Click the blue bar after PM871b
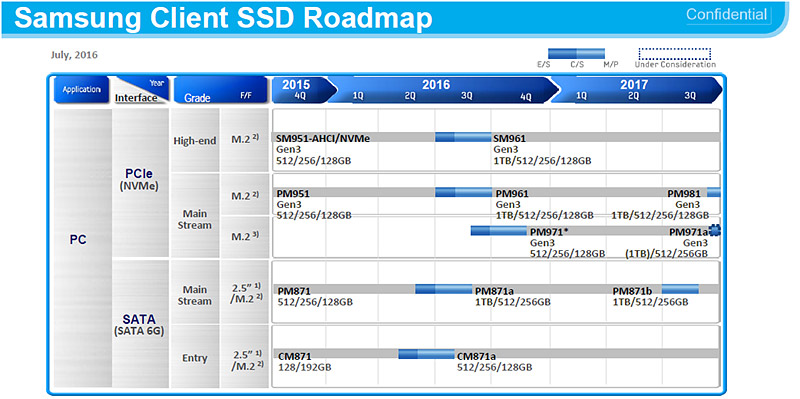800x399 pixels. pyautogui.click(x=680, y=289)
